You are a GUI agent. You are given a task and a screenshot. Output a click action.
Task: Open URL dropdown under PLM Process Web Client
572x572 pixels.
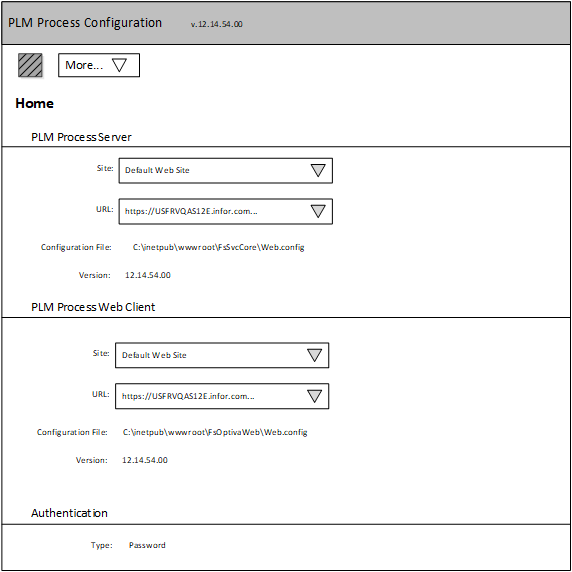(222, 396)
